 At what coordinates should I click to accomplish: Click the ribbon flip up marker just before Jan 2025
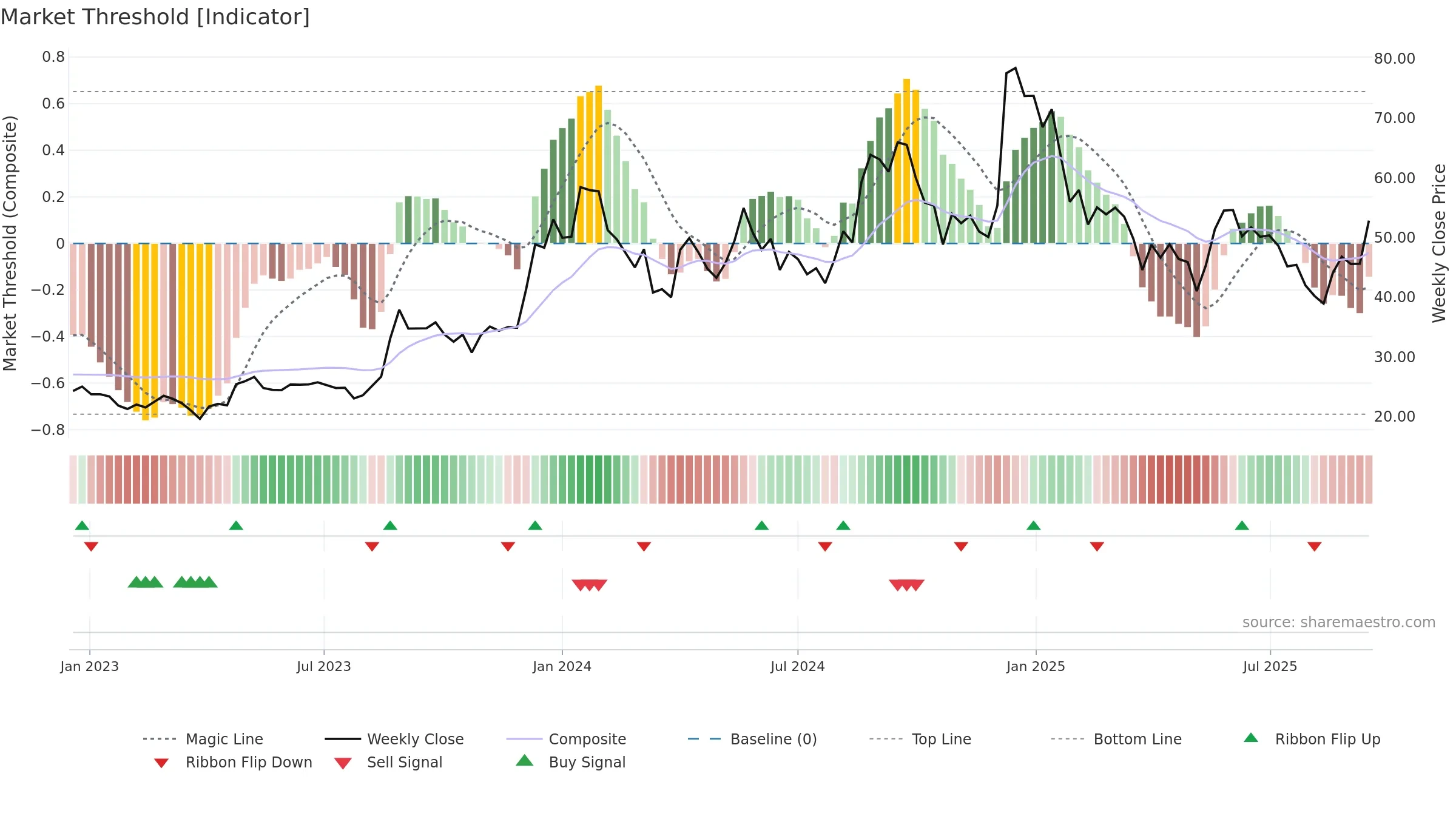click(x=1034, y=525)
